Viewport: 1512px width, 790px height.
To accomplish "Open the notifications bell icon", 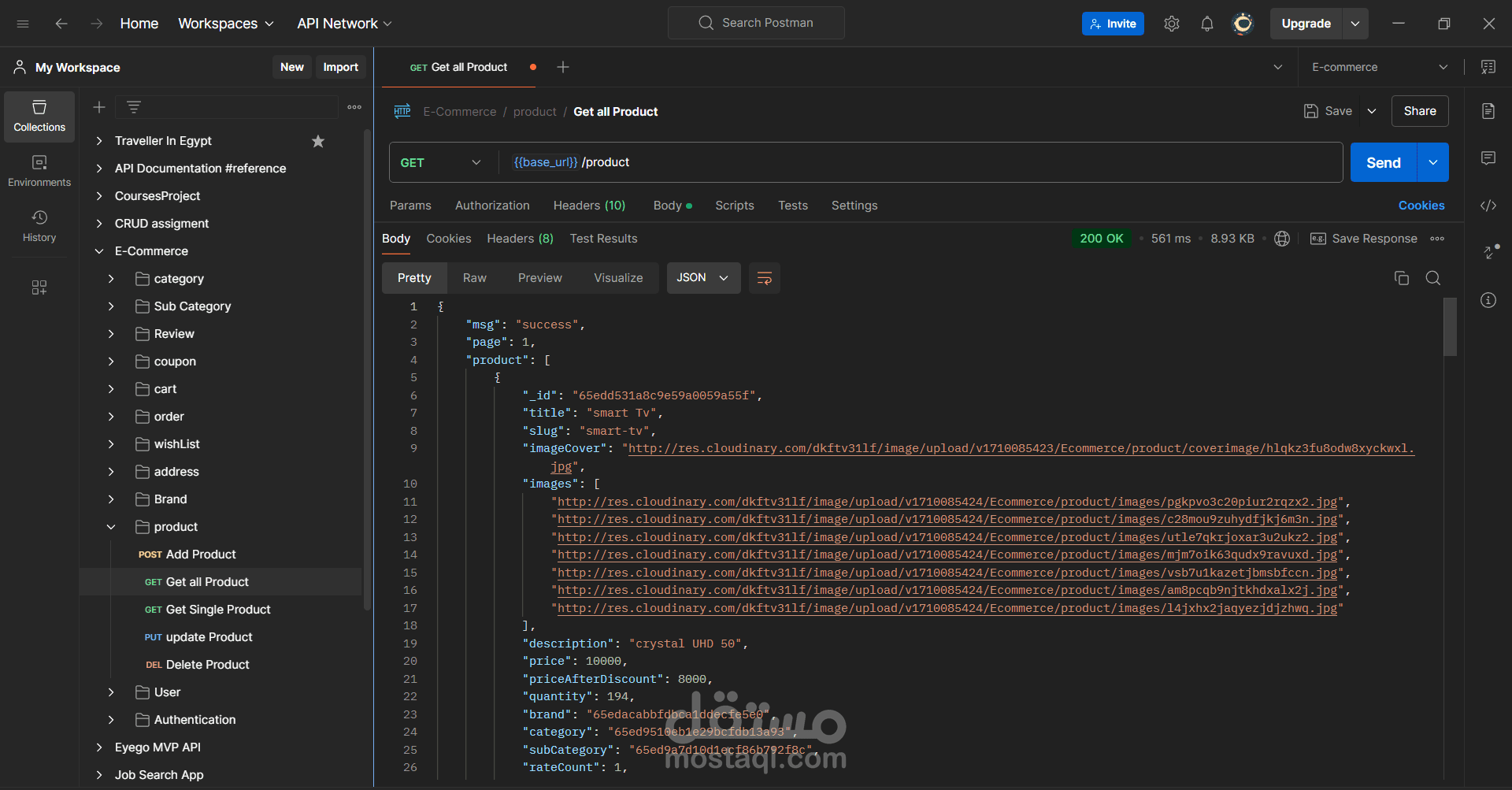I will point(1207,24).
